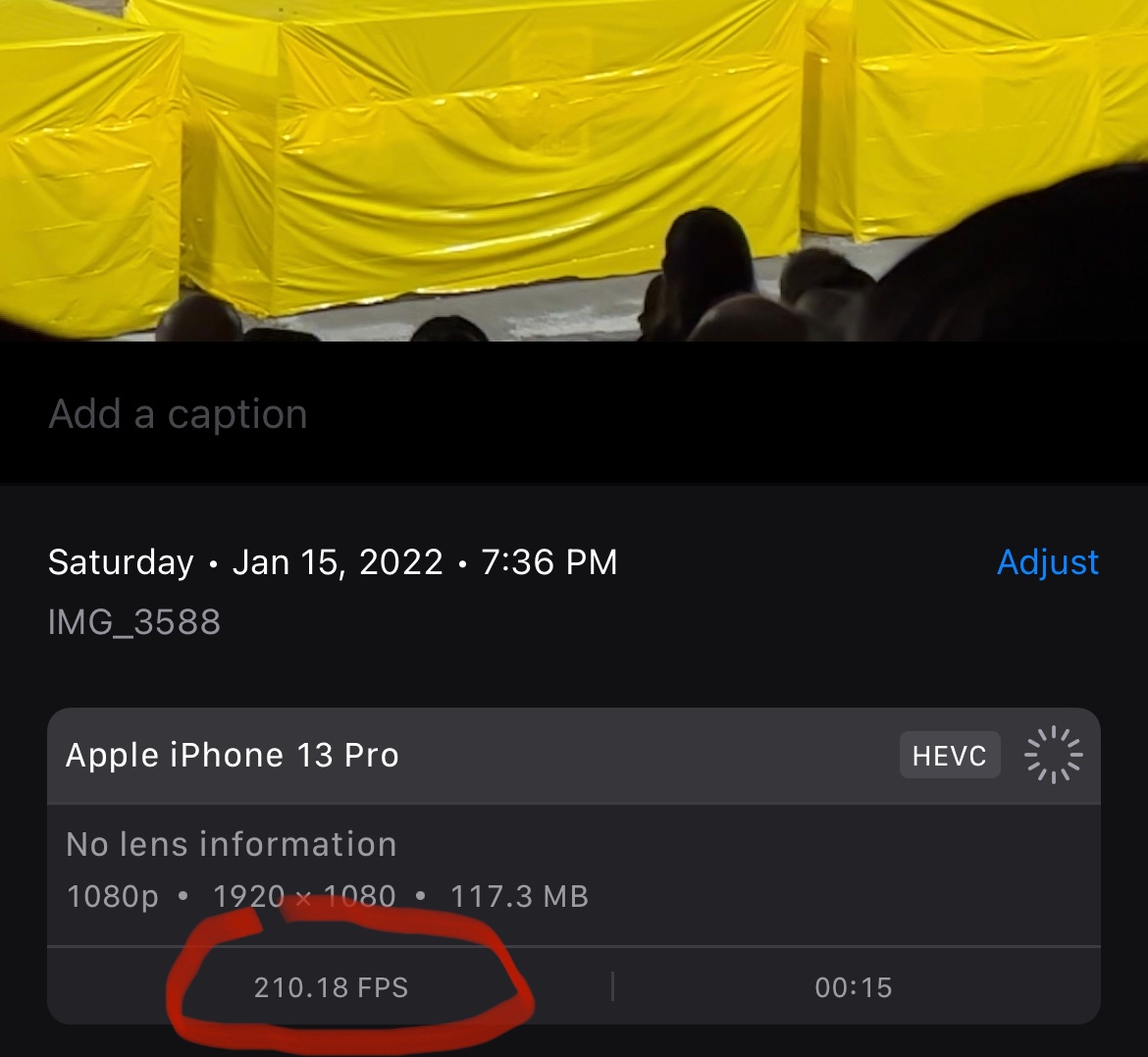Tap the bullet between Saturday and the date
Image resolution: width=1148 pixels, height=1057 pixels.
tap(213, 564)
